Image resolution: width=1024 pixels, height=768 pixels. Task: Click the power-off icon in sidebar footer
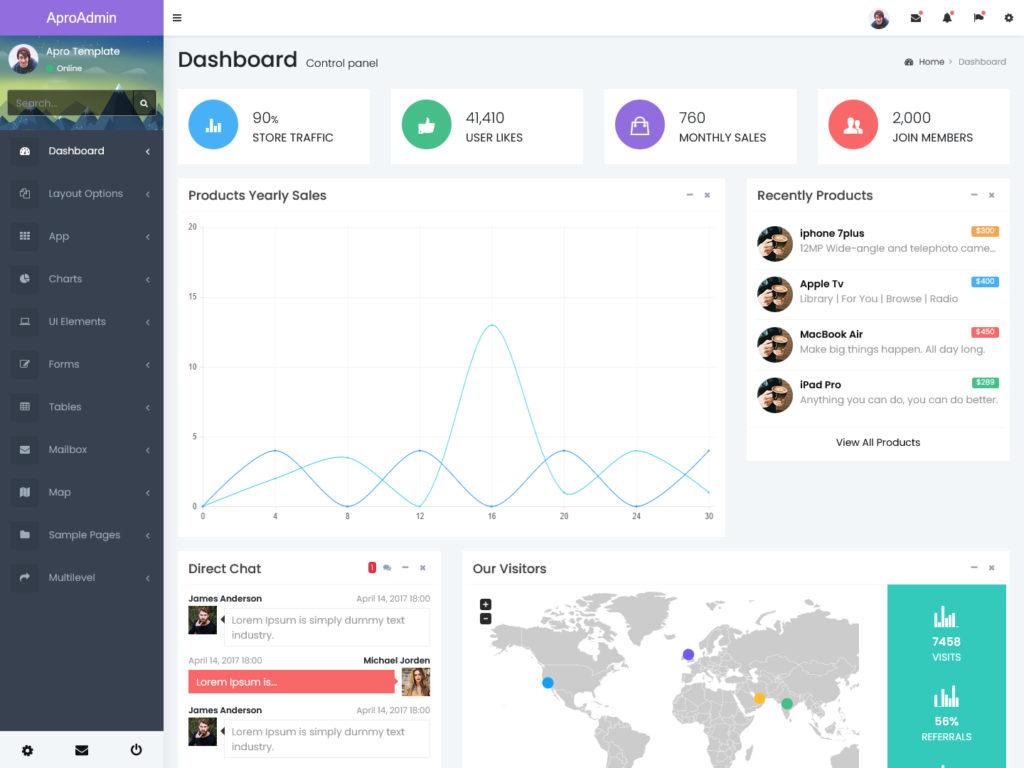tap(135, 749)
